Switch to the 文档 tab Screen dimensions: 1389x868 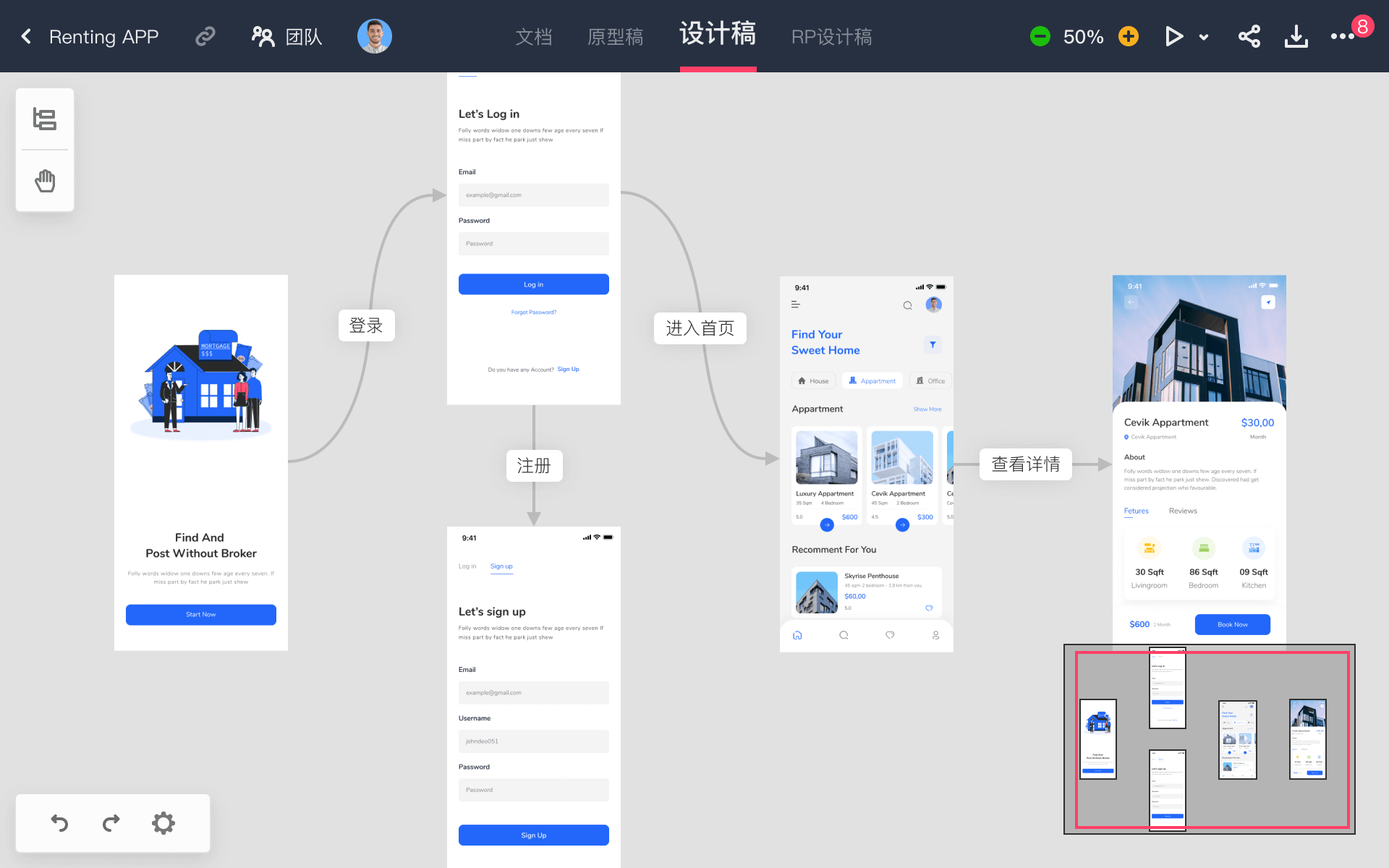tap(535, 36)
